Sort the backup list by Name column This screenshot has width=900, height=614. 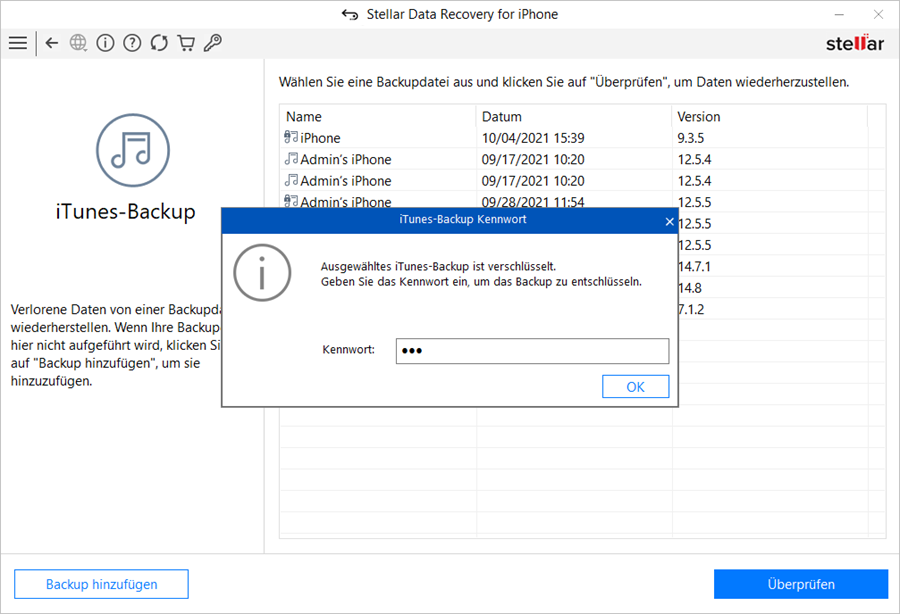378,116
